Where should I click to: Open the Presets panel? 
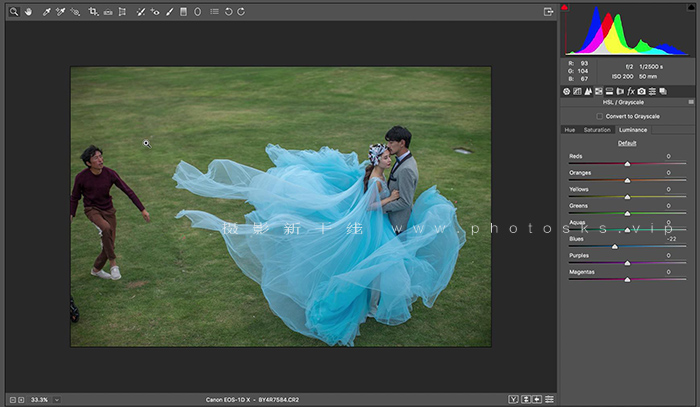(x=652, y=91)
